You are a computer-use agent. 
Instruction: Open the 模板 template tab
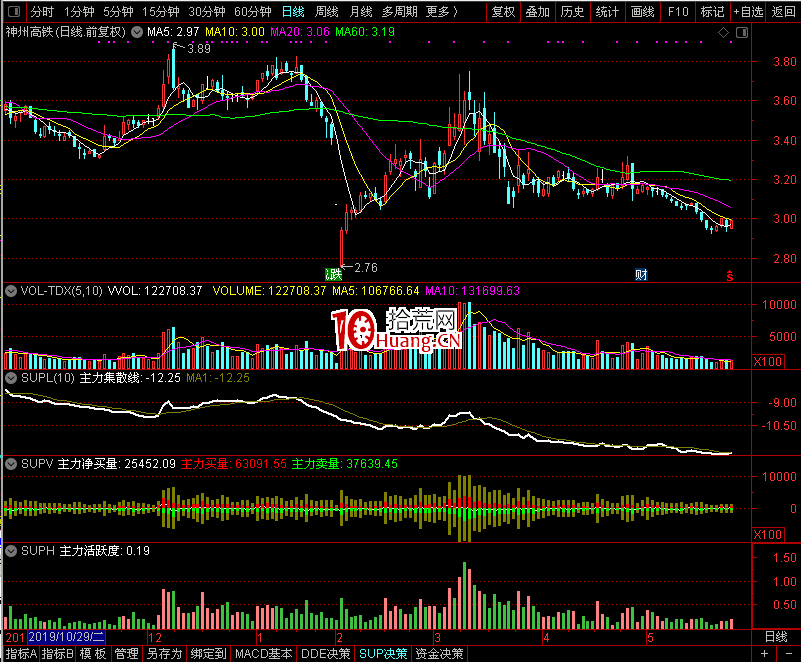click(92, 654)
